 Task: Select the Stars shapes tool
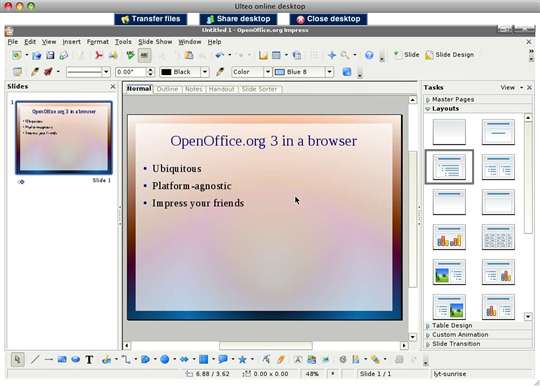pyautogui.click(x=242, y=359)
